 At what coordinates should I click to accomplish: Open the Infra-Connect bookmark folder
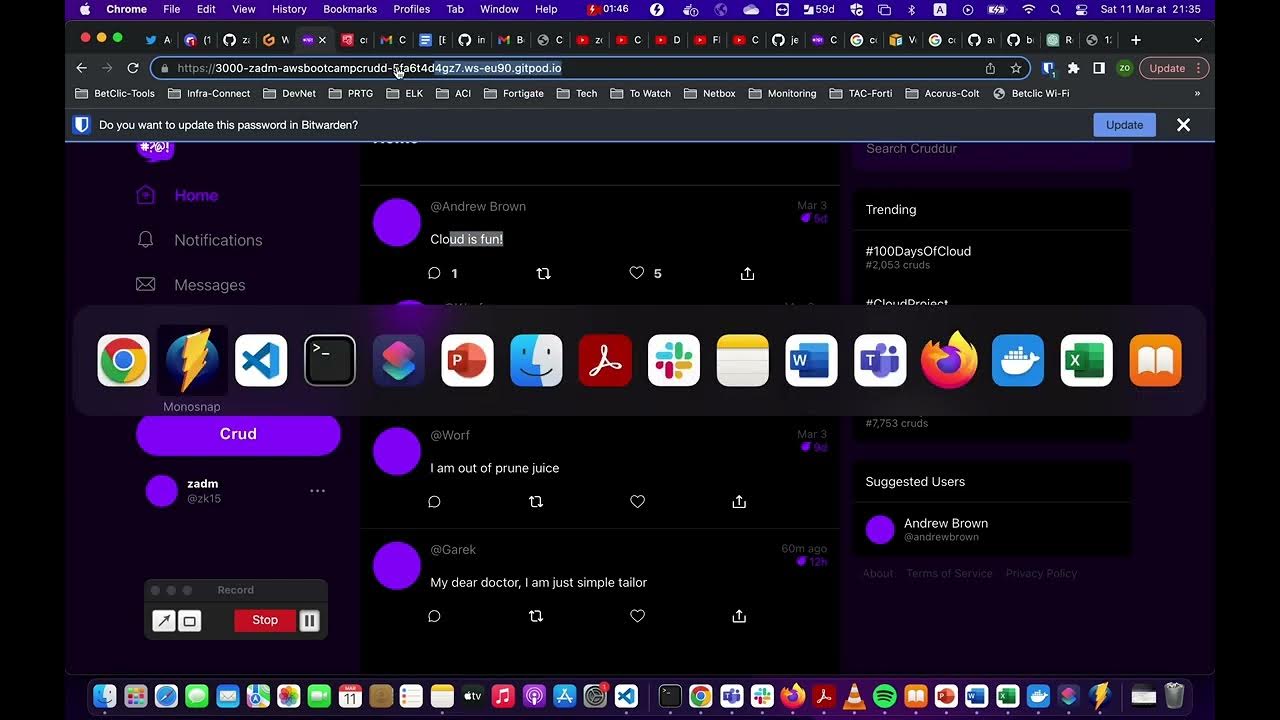(x=210, y=93)
